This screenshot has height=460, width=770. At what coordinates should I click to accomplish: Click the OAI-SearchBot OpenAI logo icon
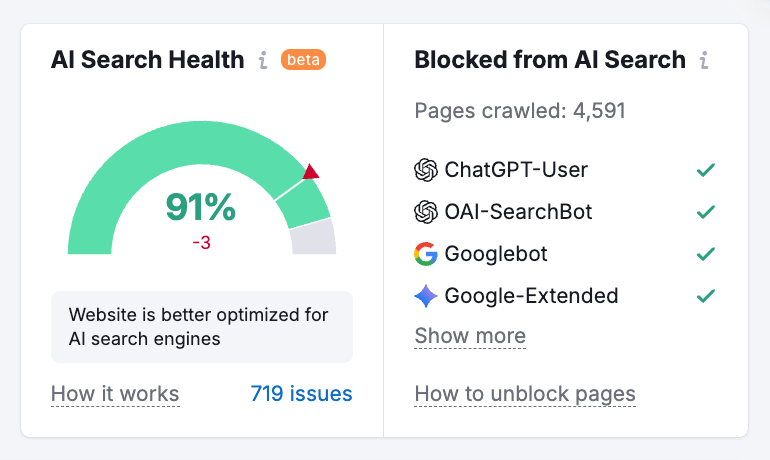tap(426, 212)
